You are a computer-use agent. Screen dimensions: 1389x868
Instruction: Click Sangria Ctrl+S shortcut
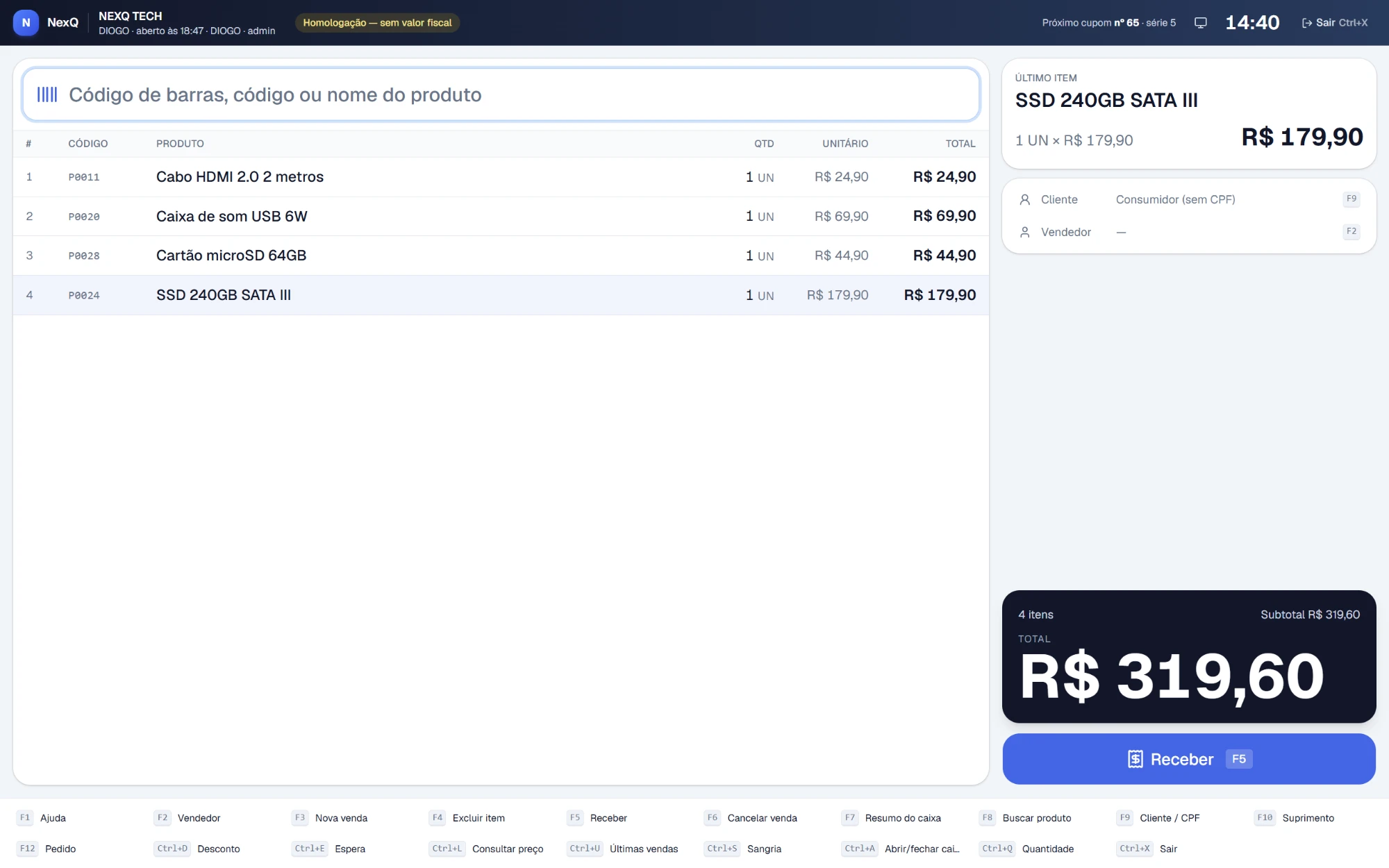pos(743,849)
